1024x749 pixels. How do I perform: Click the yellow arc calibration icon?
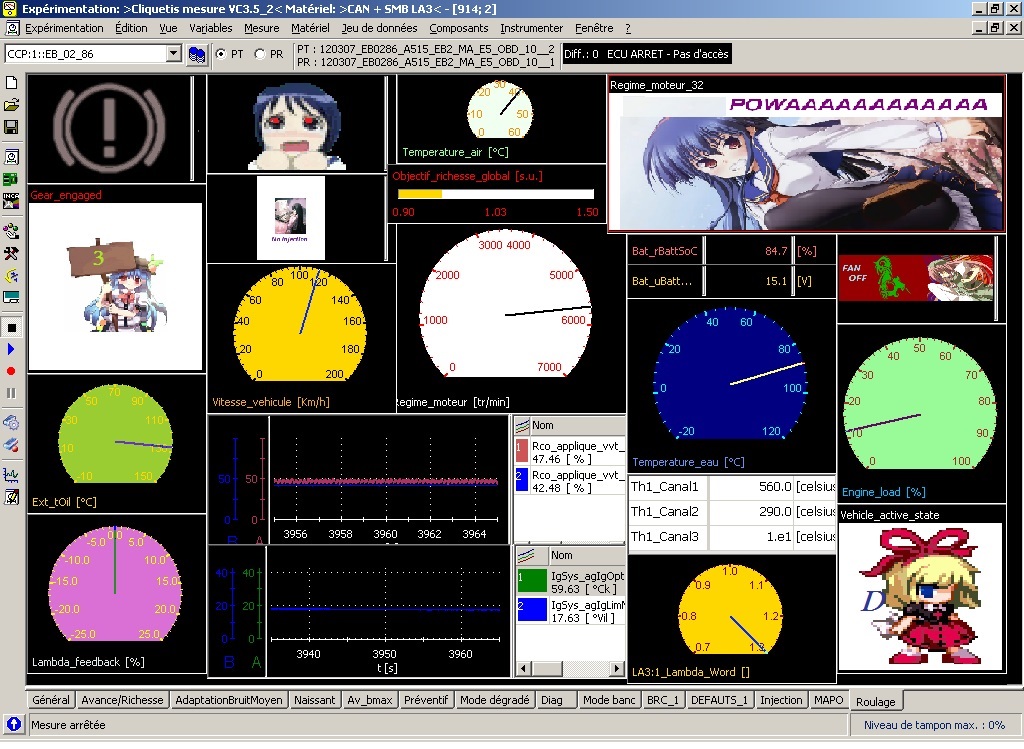(x=11, y=276)
